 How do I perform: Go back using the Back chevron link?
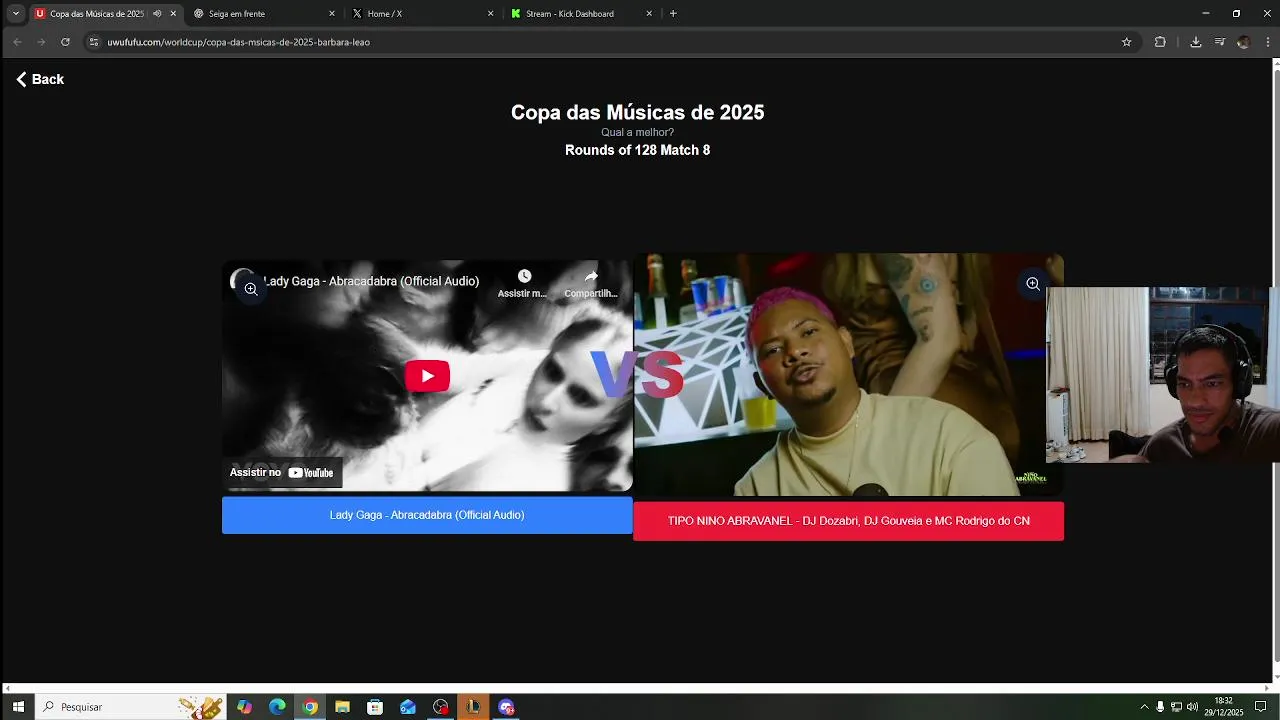coord(40,79)
